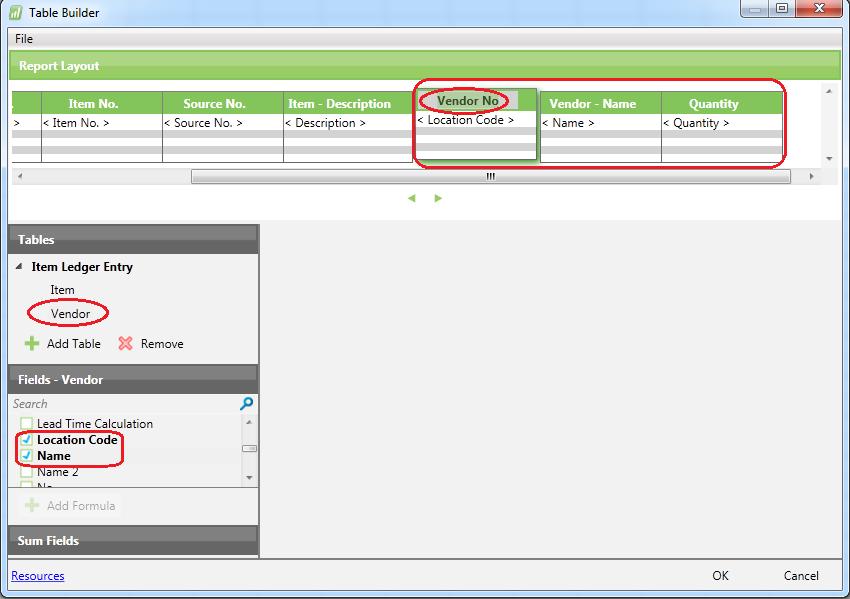Collapse the Item Ledger Entry node
The image size is (850, 599).
tap(20, 266)
